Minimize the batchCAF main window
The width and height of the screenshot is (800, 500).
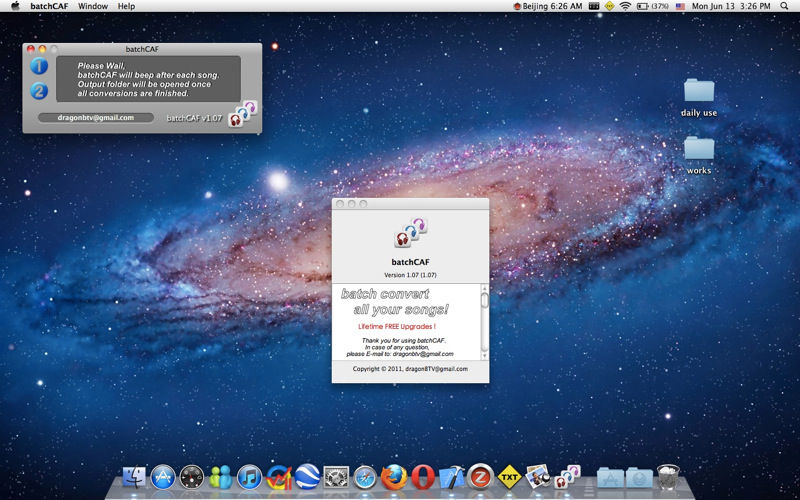click(x=42, y=49)
